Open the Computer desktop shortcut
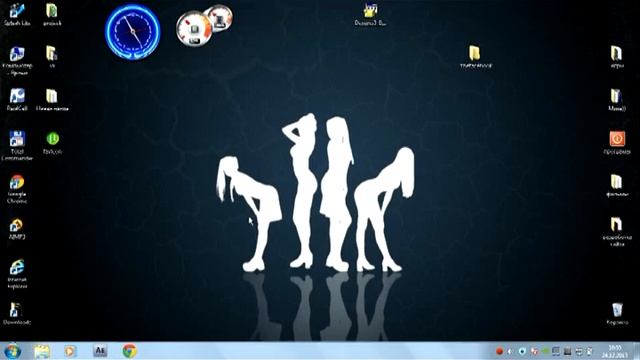640x360 pixels. [17, 61]
